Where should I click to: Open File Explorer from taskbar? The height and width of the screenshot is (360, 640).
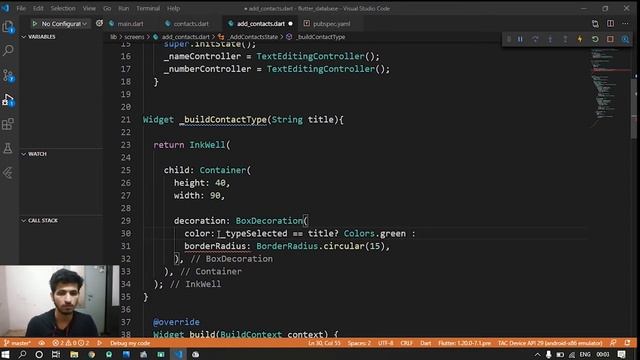tap(74, 354)
